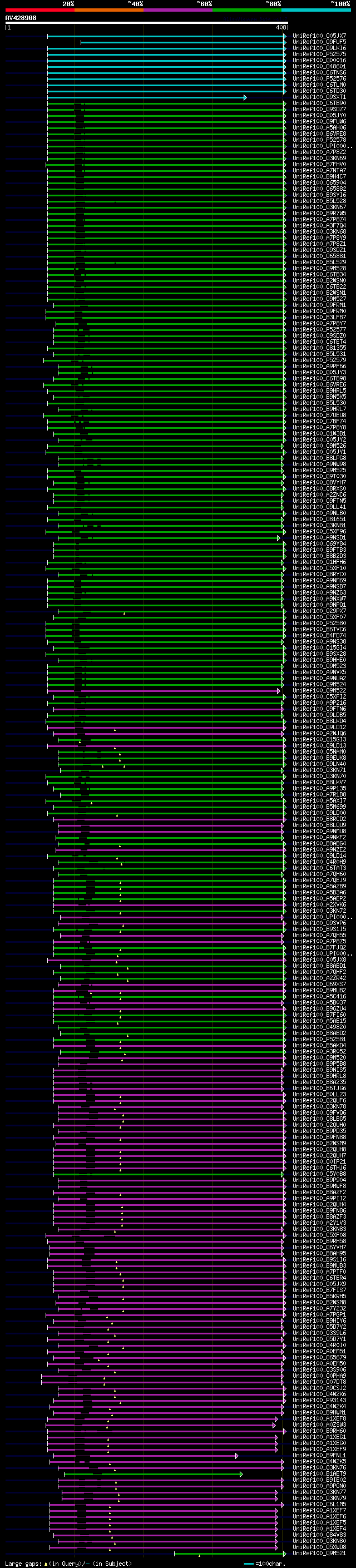356x1568 pixels.
Task: Click label UniRef100_B9FNL1
Action: pos(319,1455)
